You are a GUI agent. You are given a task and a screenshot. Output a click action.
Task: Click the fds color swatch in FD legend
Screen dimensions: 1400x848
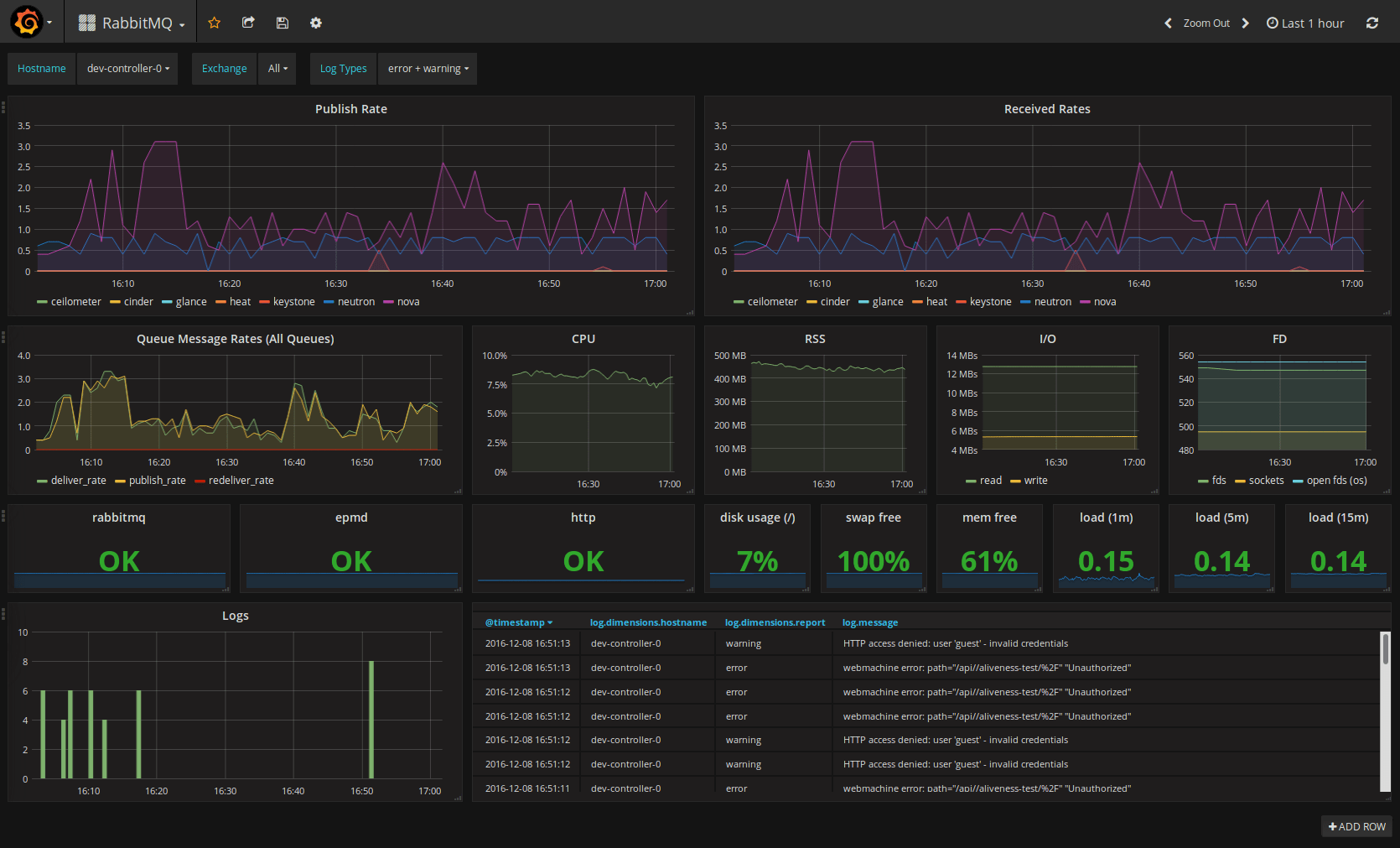click(1203, 481)
